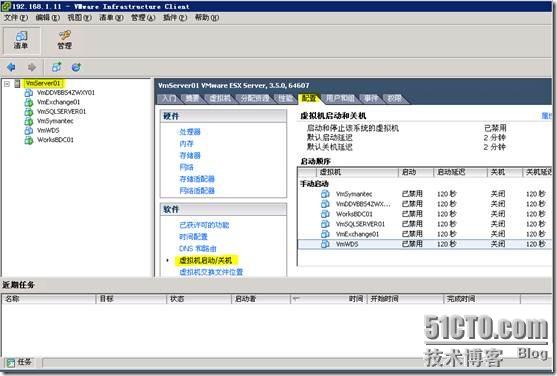Click VmExchange01 icon in startup order list

click(325, 234)
